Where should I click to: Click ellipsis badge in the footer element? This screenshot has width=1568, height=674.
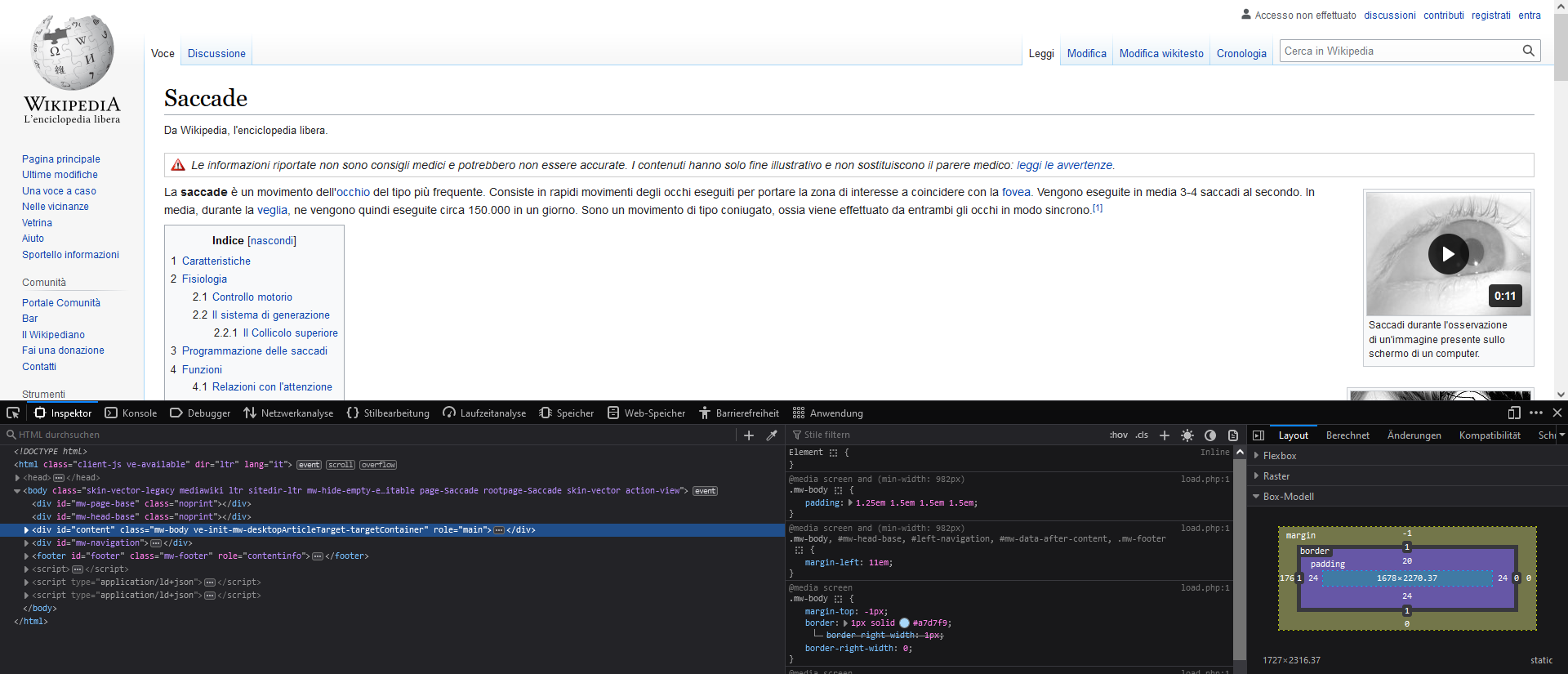click(318, 556)
